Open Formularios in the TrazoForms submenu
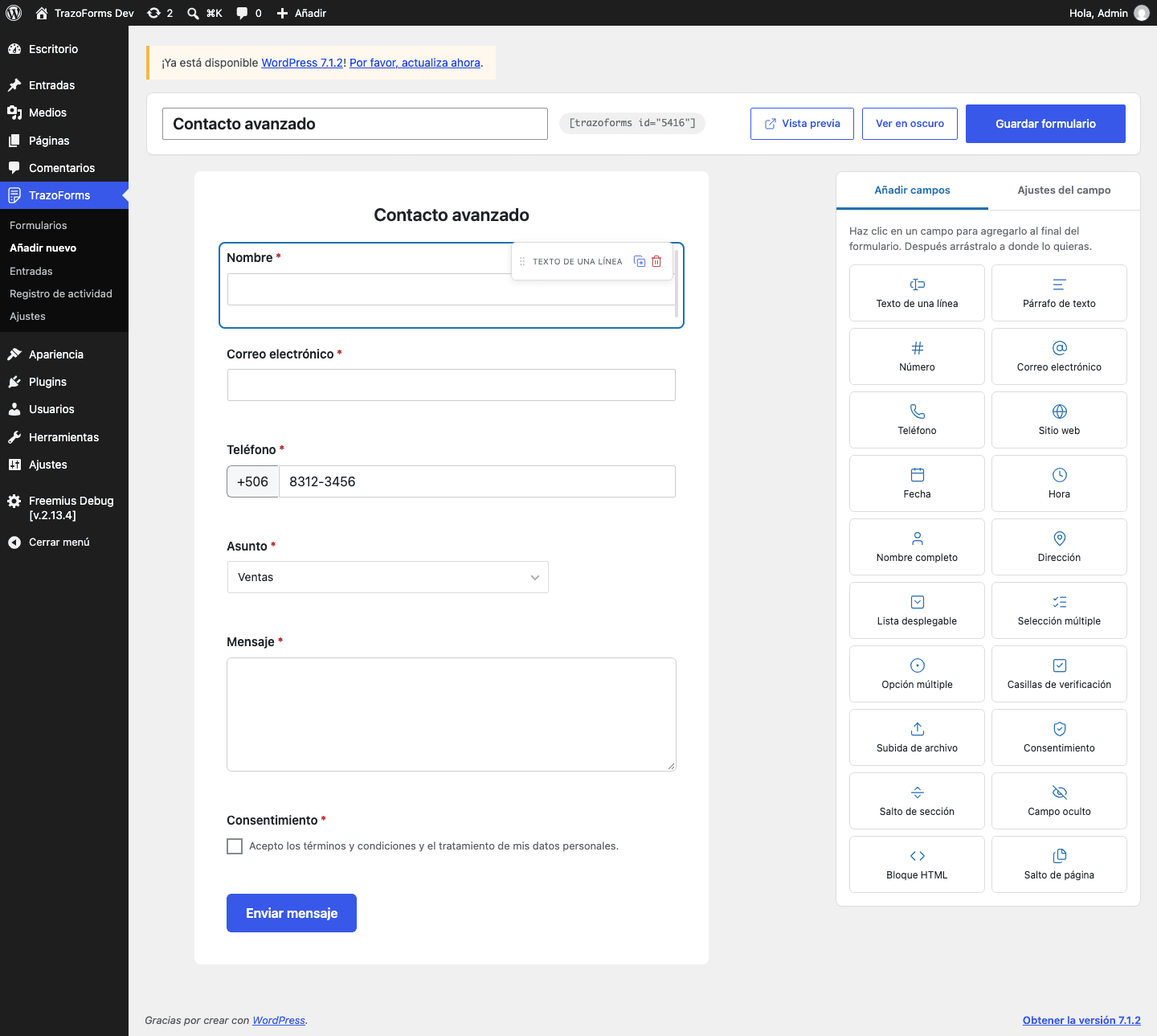Image resolution: width=1157 pixels, height=1036 pixels. (39, 226)
